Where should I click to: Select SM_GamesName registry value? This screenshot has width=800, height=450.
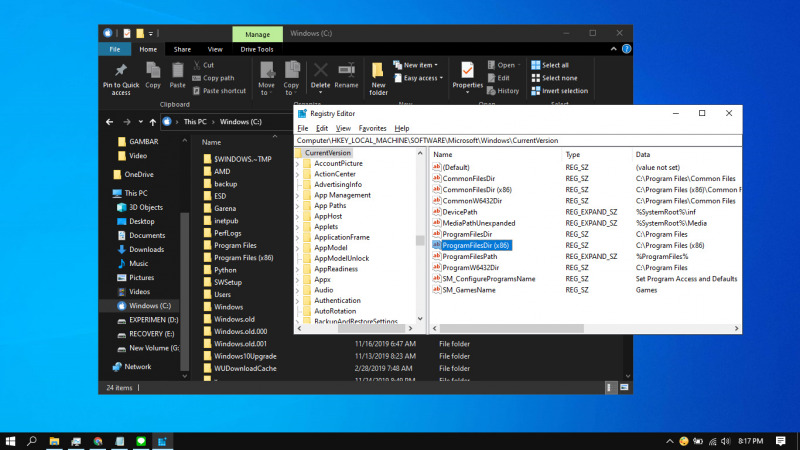[468, 290]
